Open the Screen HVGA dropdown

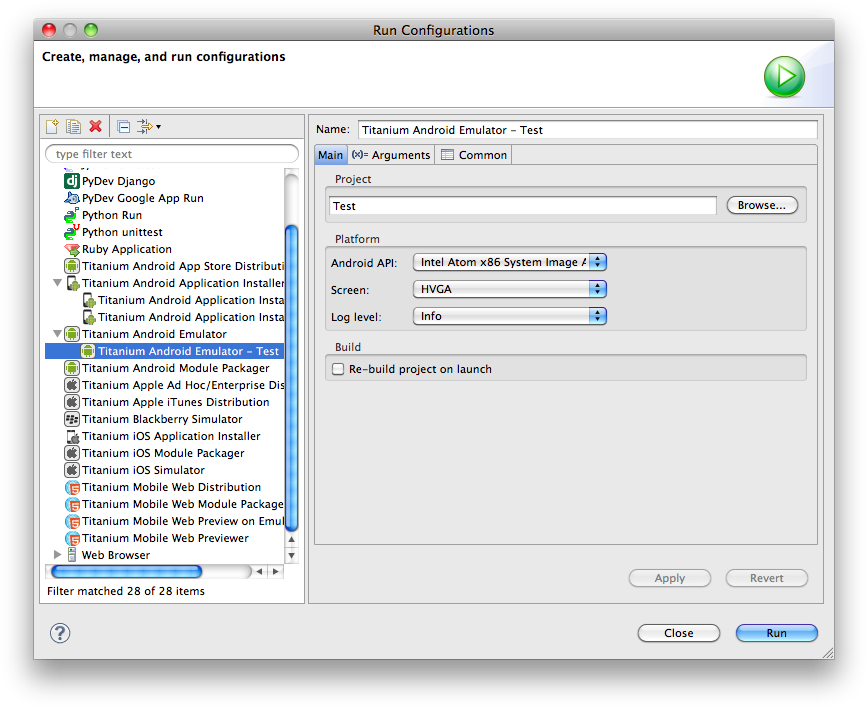click(510, 289)
